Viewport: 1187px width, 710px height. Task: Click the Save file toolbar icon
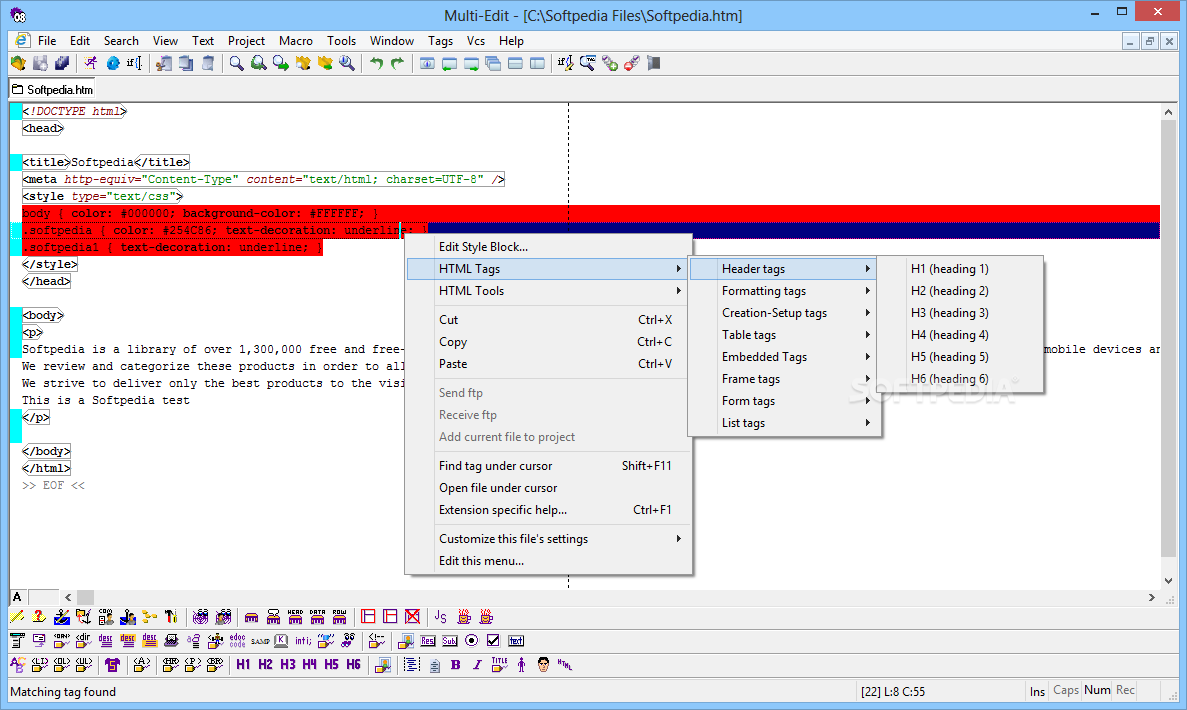40,64
